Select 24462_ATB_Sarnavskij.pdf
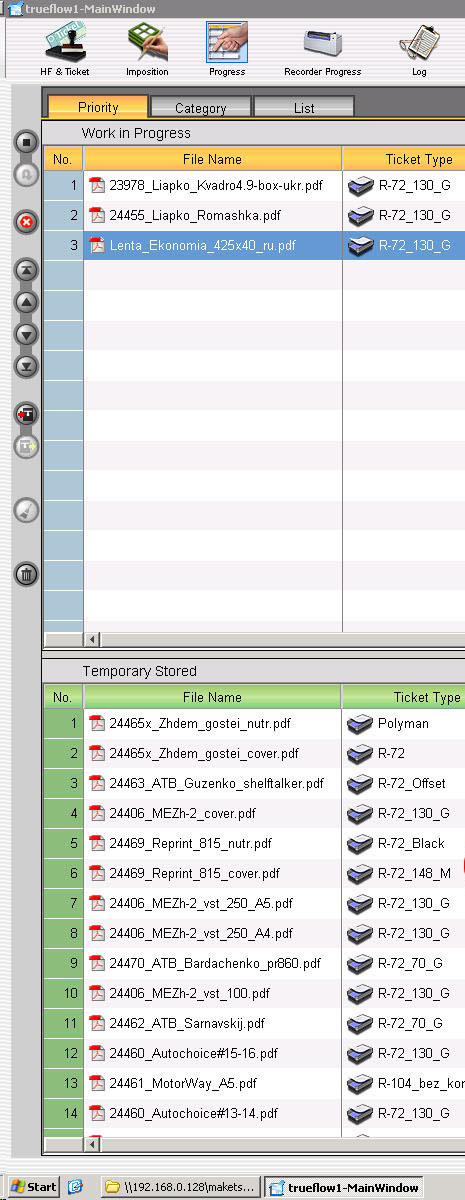Image resolution: width=465 pixels, height=1200 pixels. tap(187, 1023)
